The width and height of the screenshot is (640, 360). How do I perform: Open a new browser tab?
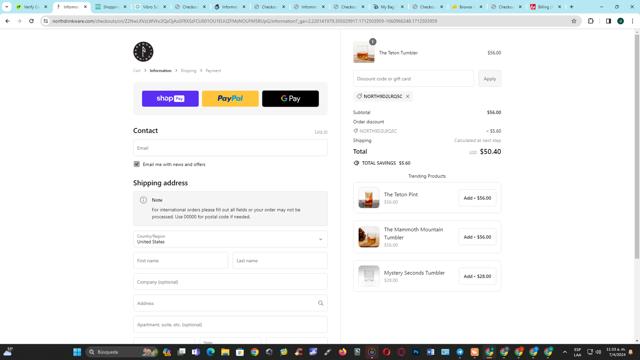571,7
